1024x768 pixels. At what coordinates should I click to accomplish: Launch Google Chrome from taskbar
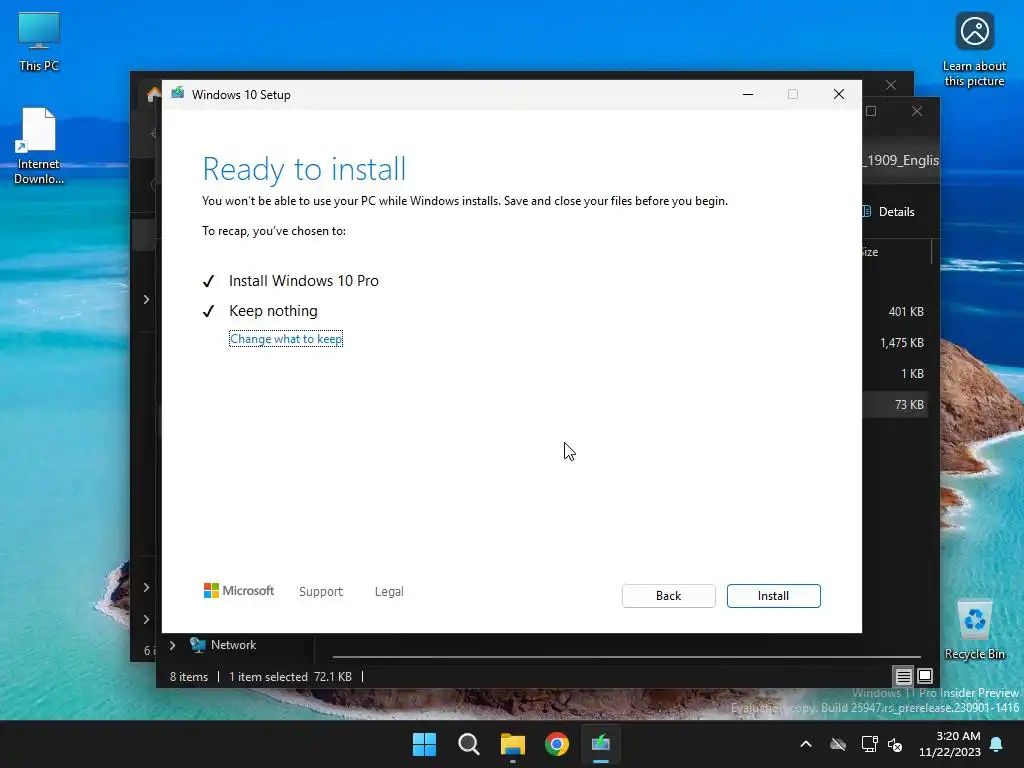tap(557, 744)
